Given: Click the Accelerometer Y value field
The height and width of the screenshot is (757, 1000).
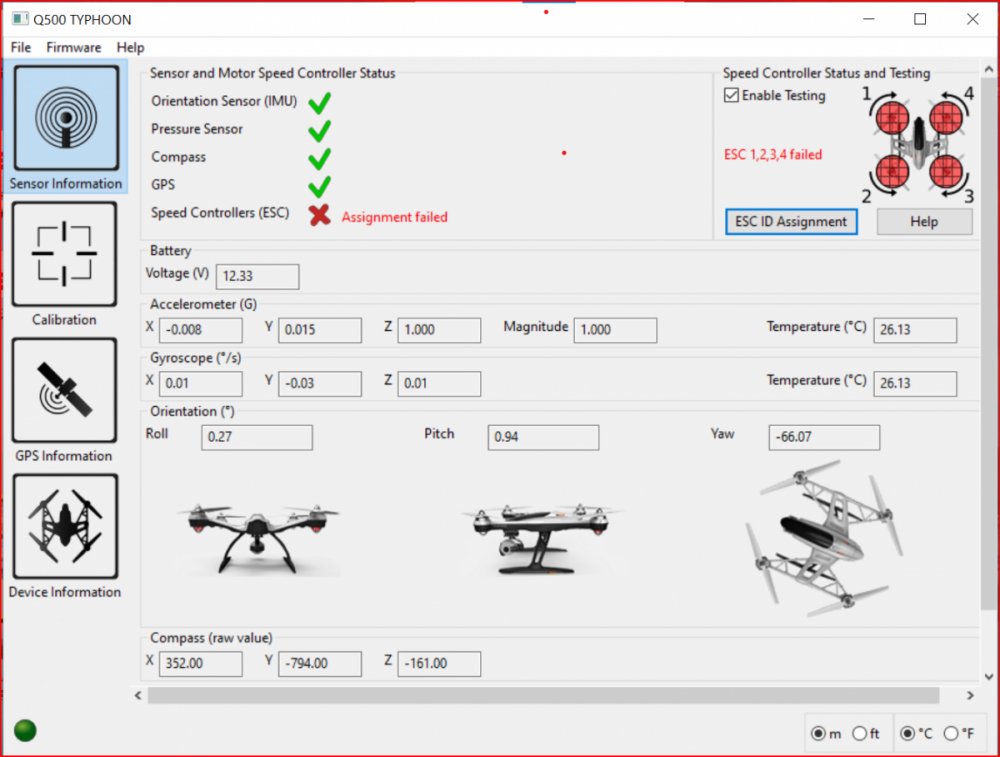Looking at the screenshot, I should [320, 330].
